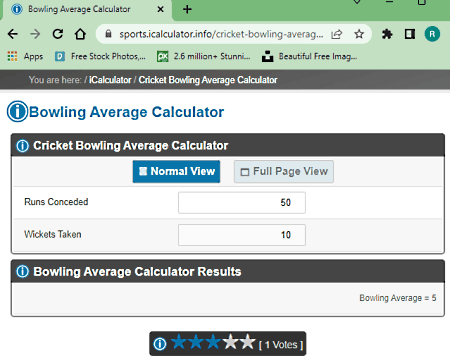
Task: Open Free Stock Photos bookmark
Action: 100,56
